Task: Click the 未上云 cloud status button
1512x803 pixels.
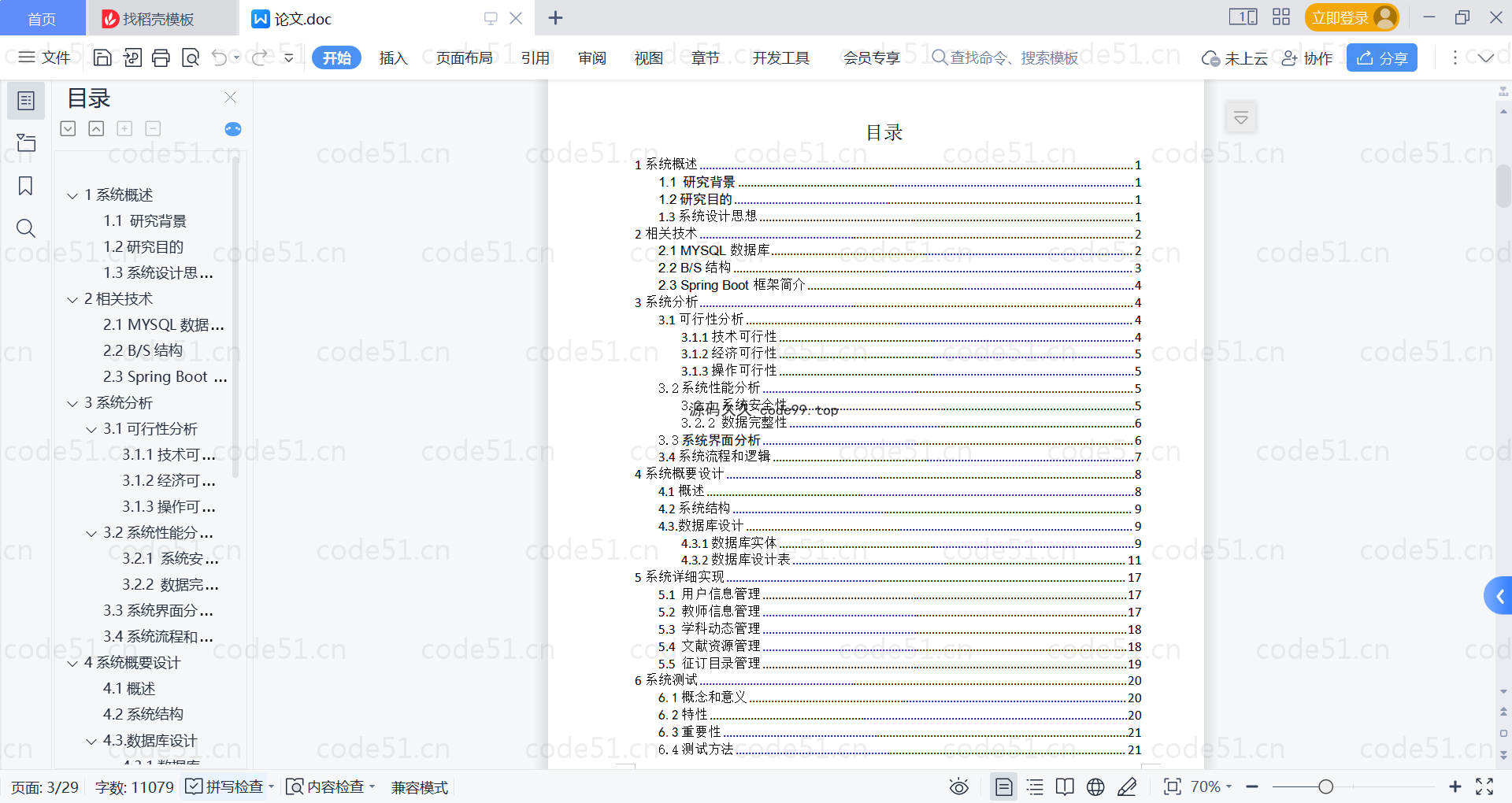Action: pyautogui.click(x=1234, y=57)
